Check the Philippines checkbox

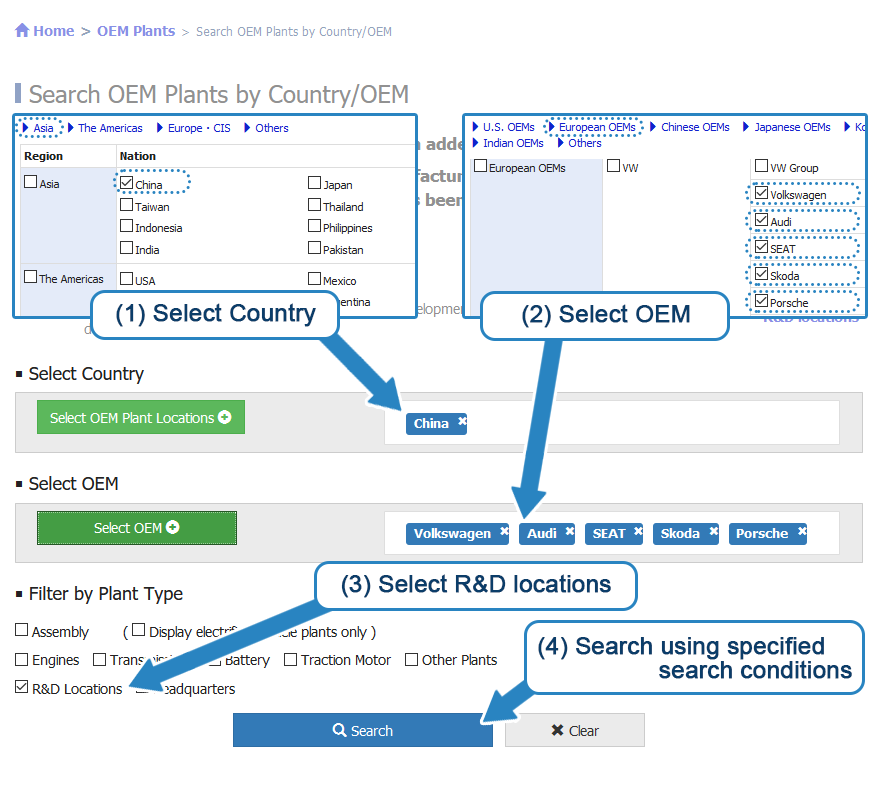click(x=314, y=226)
